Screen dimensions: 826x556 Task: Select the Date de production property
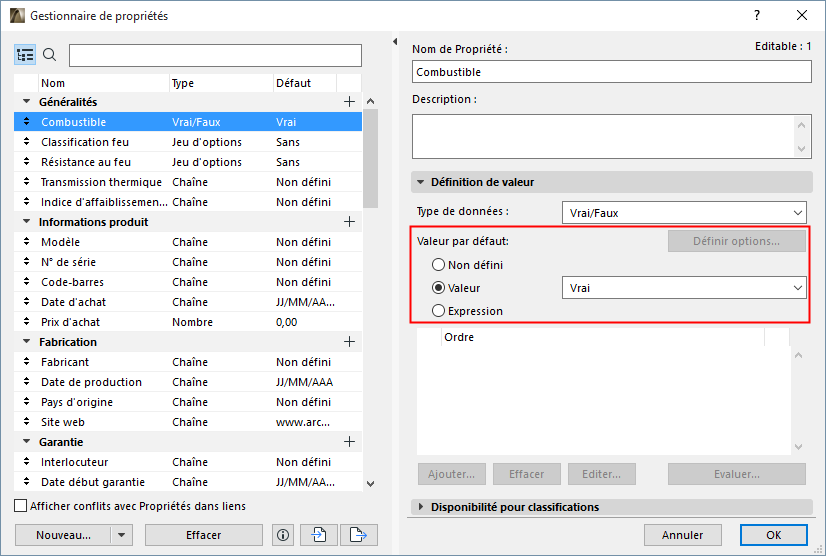click(188, 382)
